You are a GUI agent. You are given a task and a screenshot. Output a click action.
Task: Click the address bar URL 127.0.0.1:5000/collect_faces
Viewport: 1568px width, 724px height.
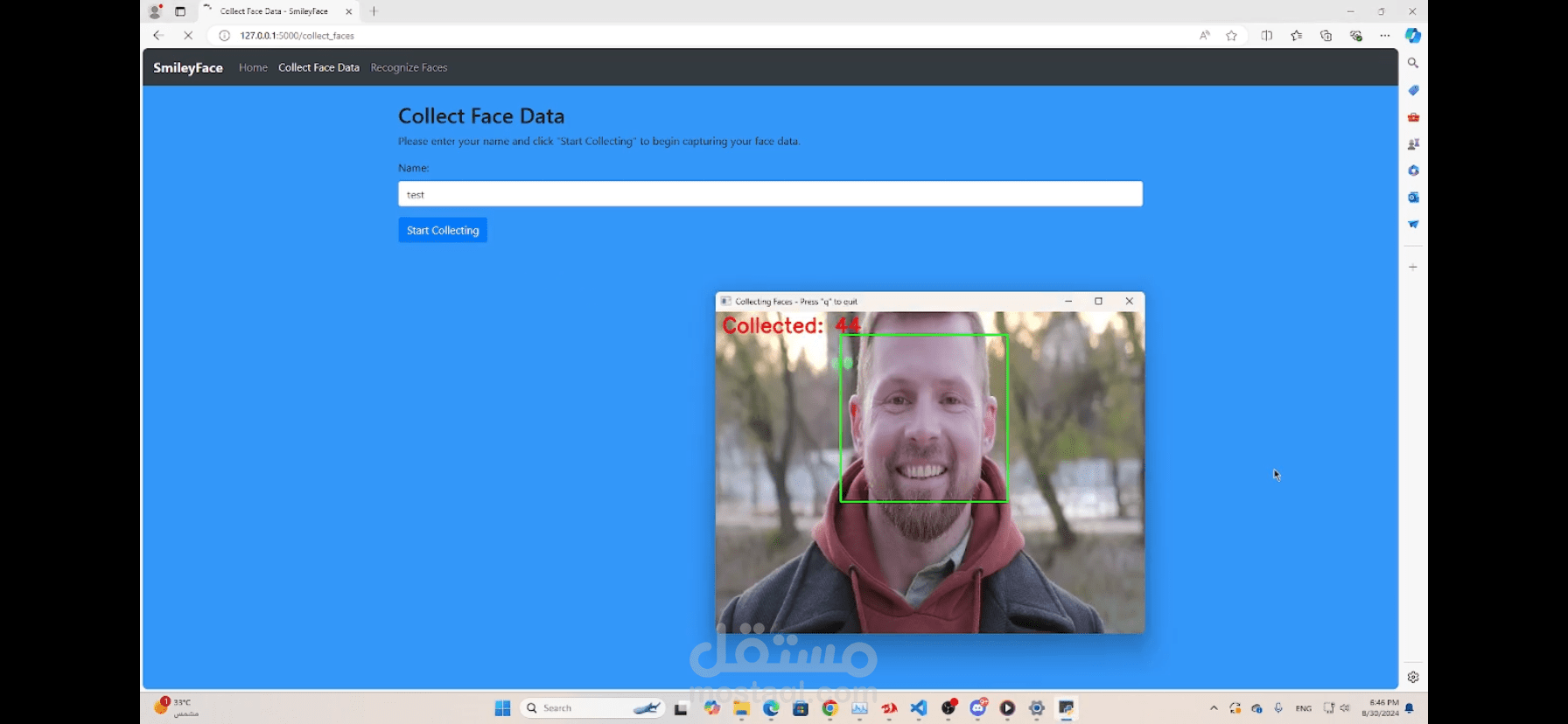[x=297, y=36]
